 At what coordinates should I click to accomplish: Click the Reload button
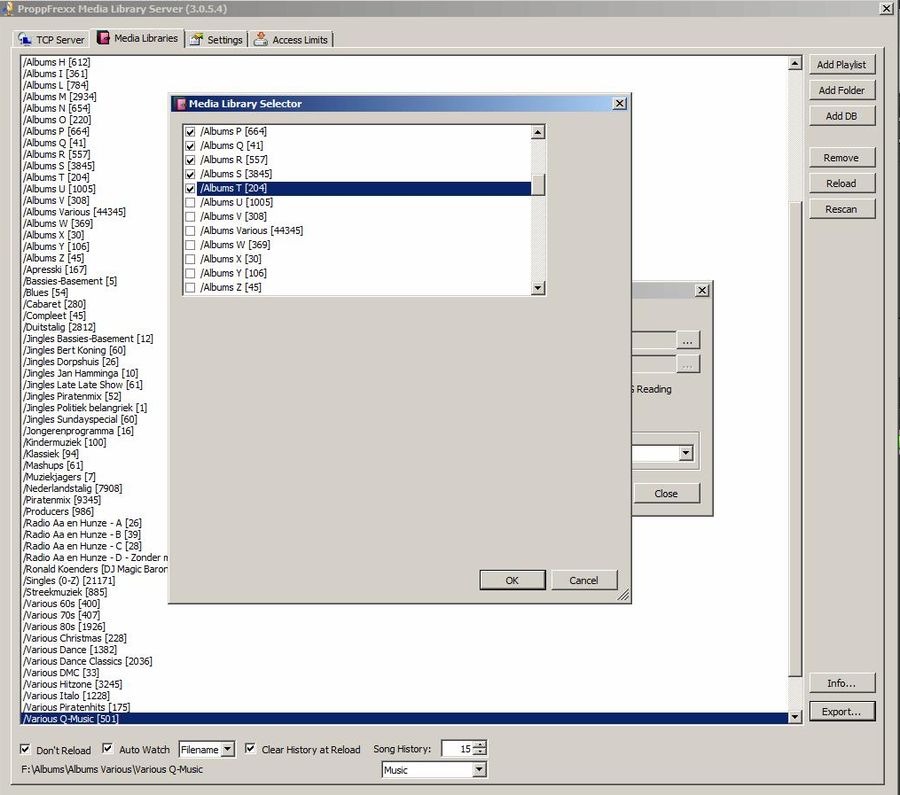pos(841,184)
